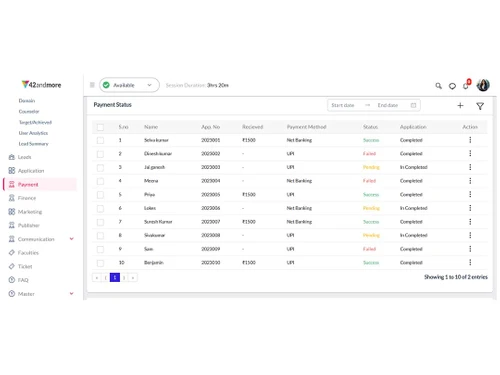The height and width of the screenshot is (375, 500).
Task: Click the FAQ sidebar icon
Action: pyautogui.click(x=12, y=280)
